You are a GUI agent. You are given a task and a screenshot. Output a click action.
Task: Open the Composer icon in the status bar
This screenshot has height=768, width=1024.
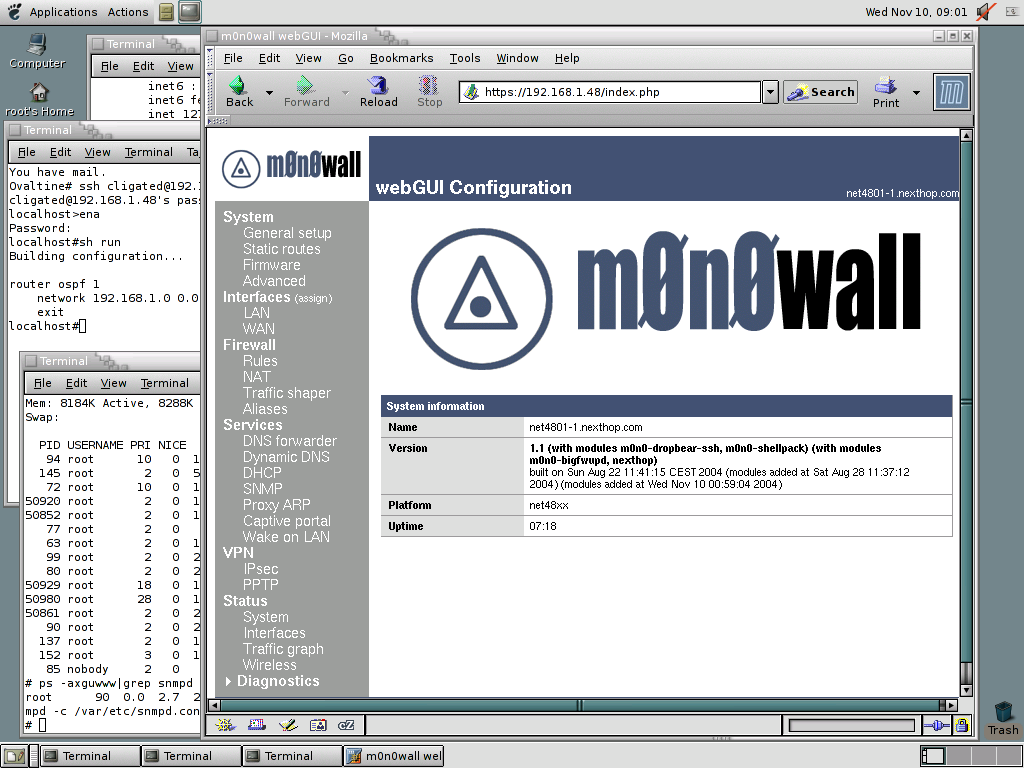[287, 725]
